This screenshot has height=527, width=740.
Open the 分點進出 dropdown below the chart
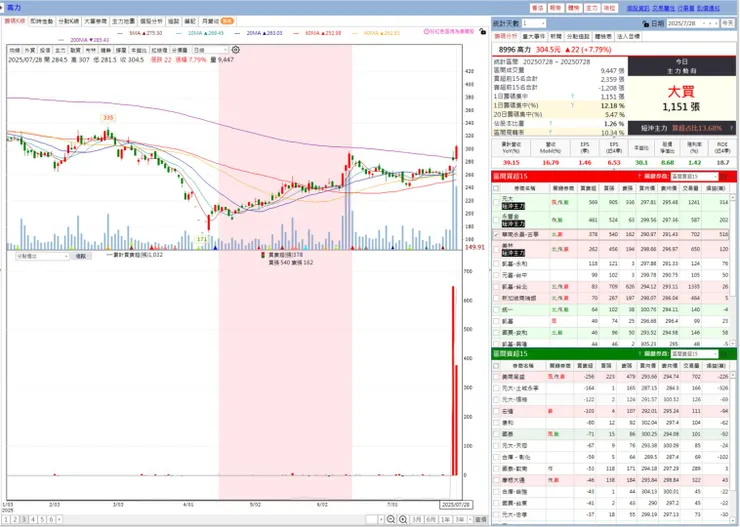tap(42, 256)
